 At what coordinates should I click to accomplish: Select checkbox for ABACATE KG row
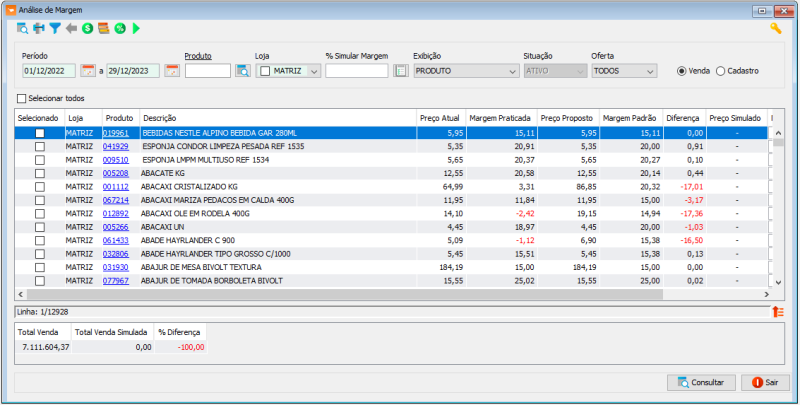tap(39, 173)
